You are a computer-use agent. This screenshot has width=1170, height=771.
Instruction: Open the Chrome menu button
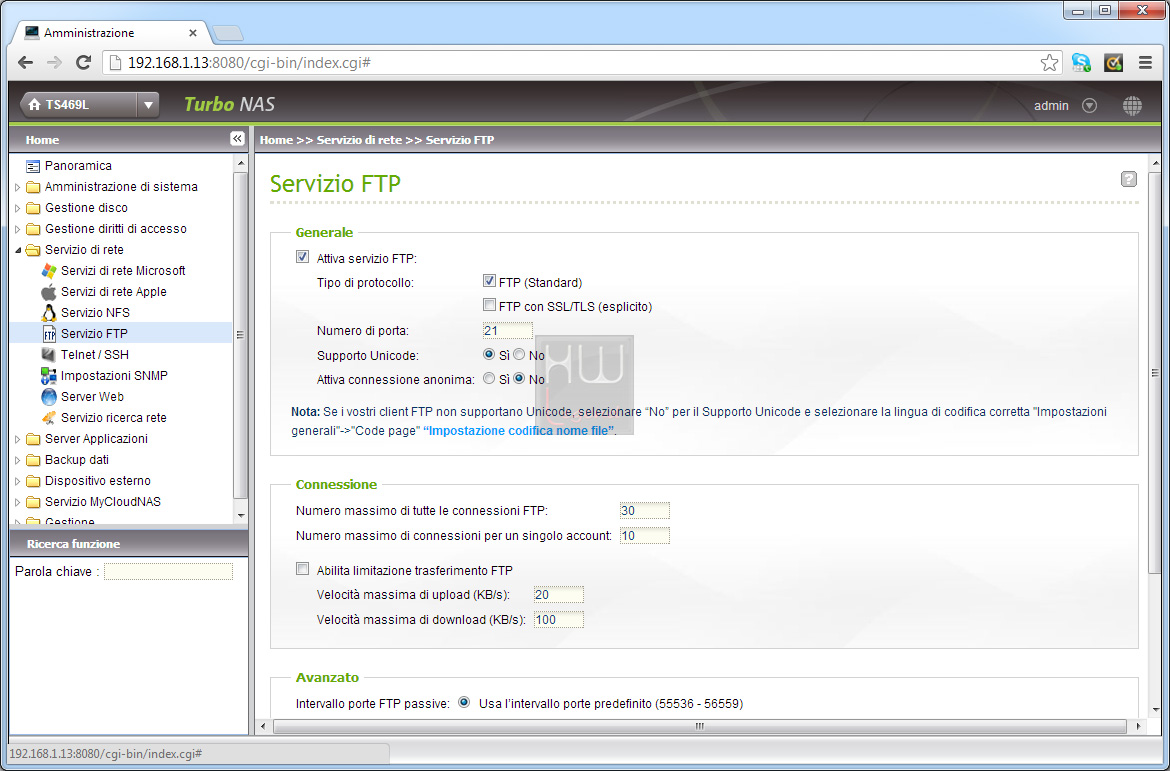(1146, 63)
